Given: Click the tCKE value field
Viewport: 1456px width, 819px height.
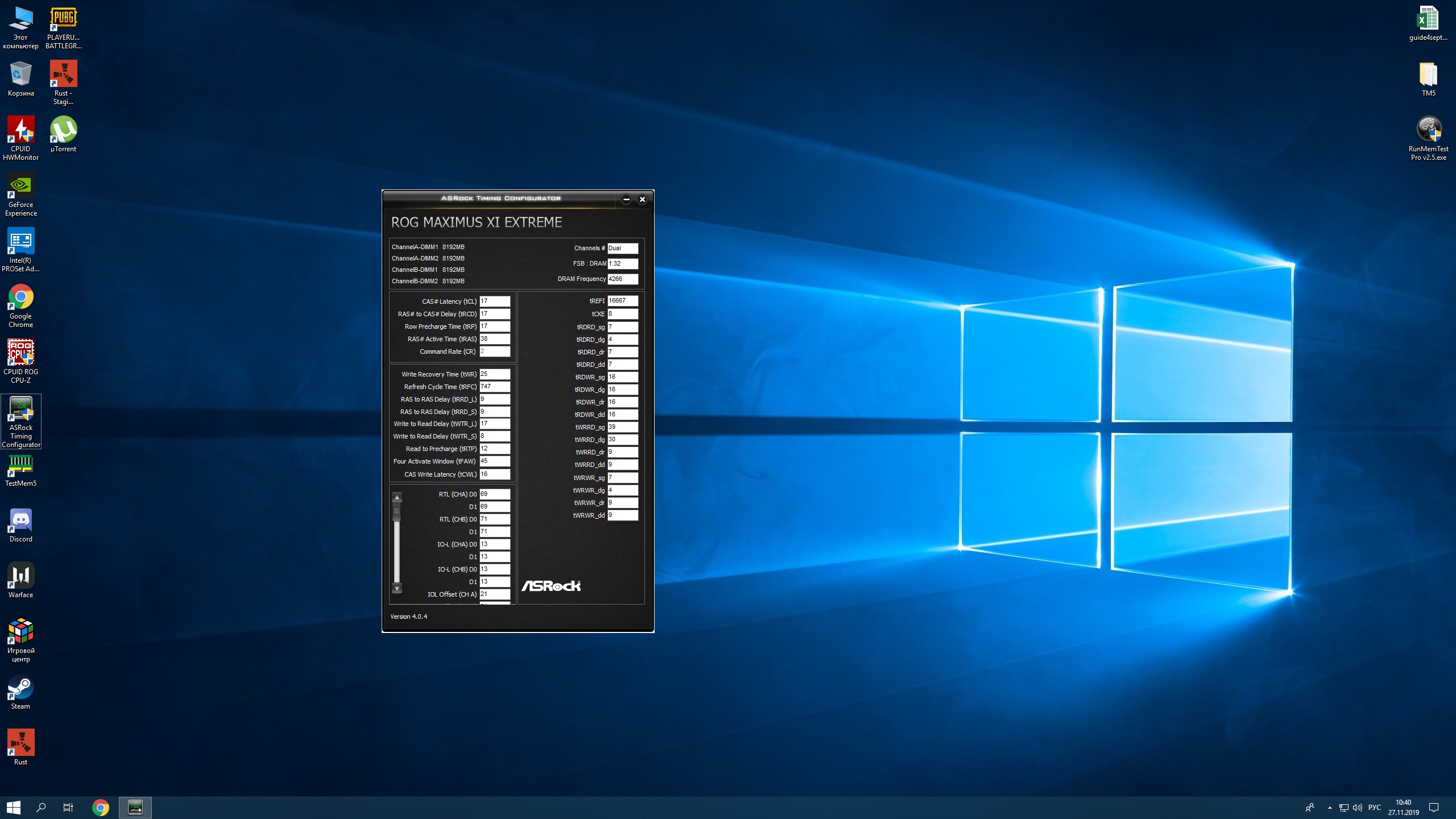Looking at the screenshot, I should point(623,314).
